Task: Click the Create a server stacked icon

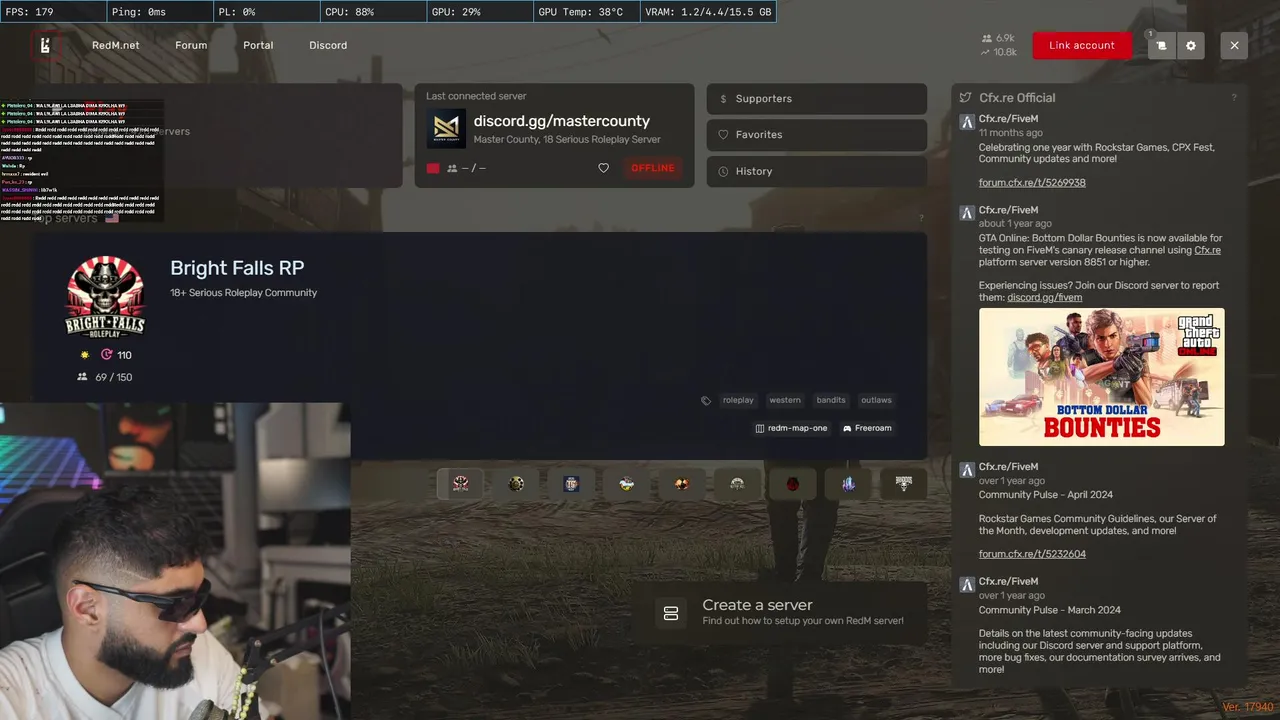Action: pyautogui.click(x=671, y=613)
